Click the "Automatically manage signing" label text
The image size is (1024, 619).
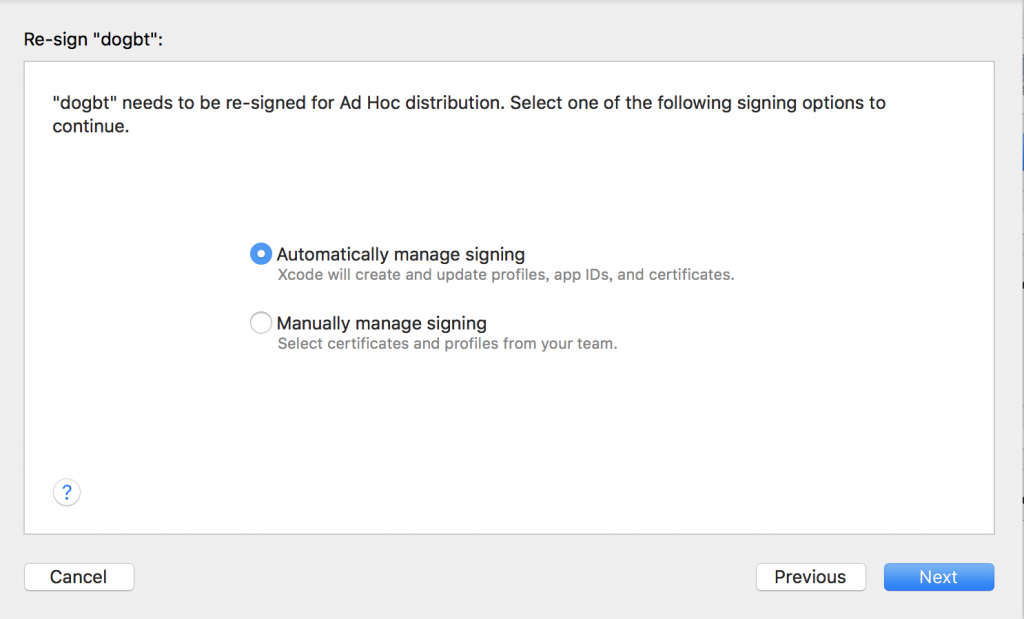400,254
